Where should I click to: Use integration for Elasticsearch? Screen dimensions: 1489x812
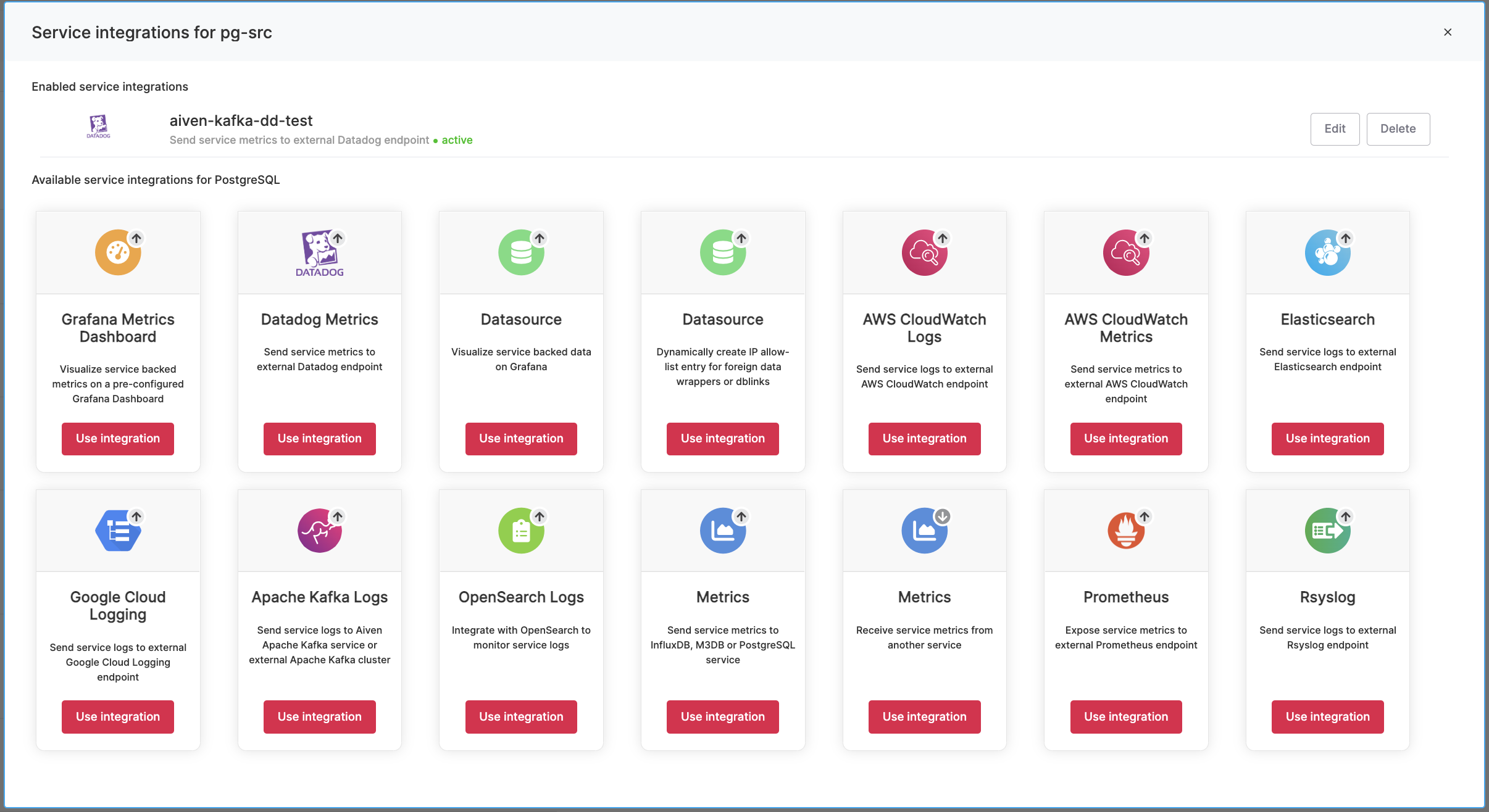coord(1328,439)
